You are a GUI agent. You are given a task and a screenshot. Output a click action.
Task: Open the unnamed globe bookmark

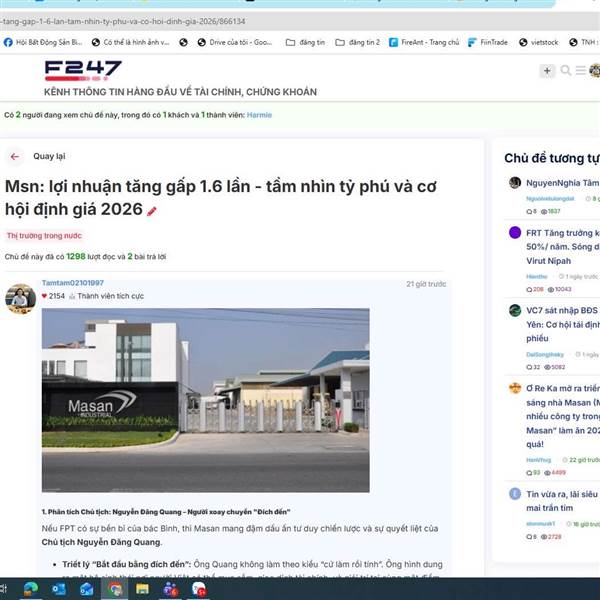point(184,42)
